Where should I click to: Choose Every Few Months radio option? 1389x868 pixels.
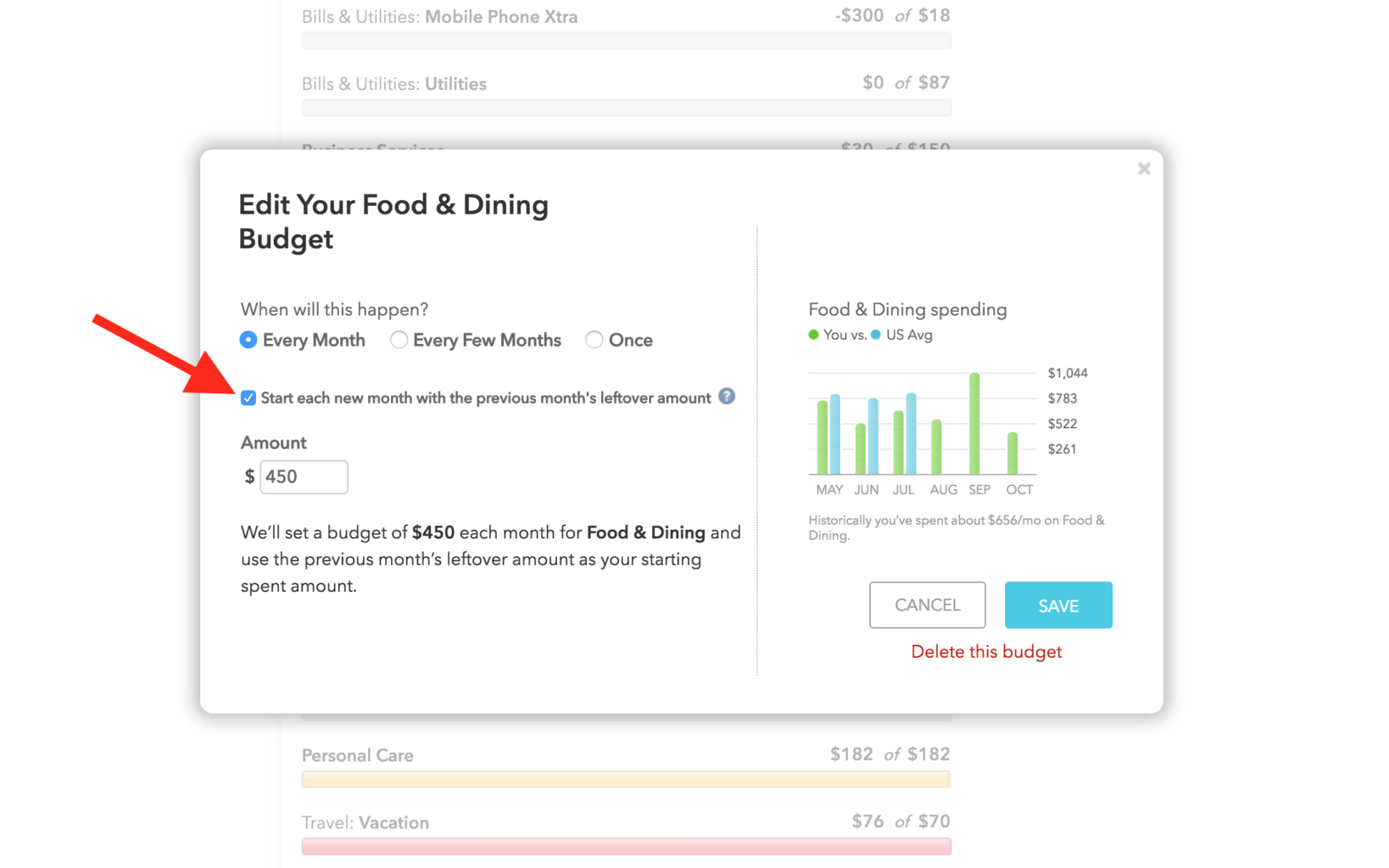[399, 340]
